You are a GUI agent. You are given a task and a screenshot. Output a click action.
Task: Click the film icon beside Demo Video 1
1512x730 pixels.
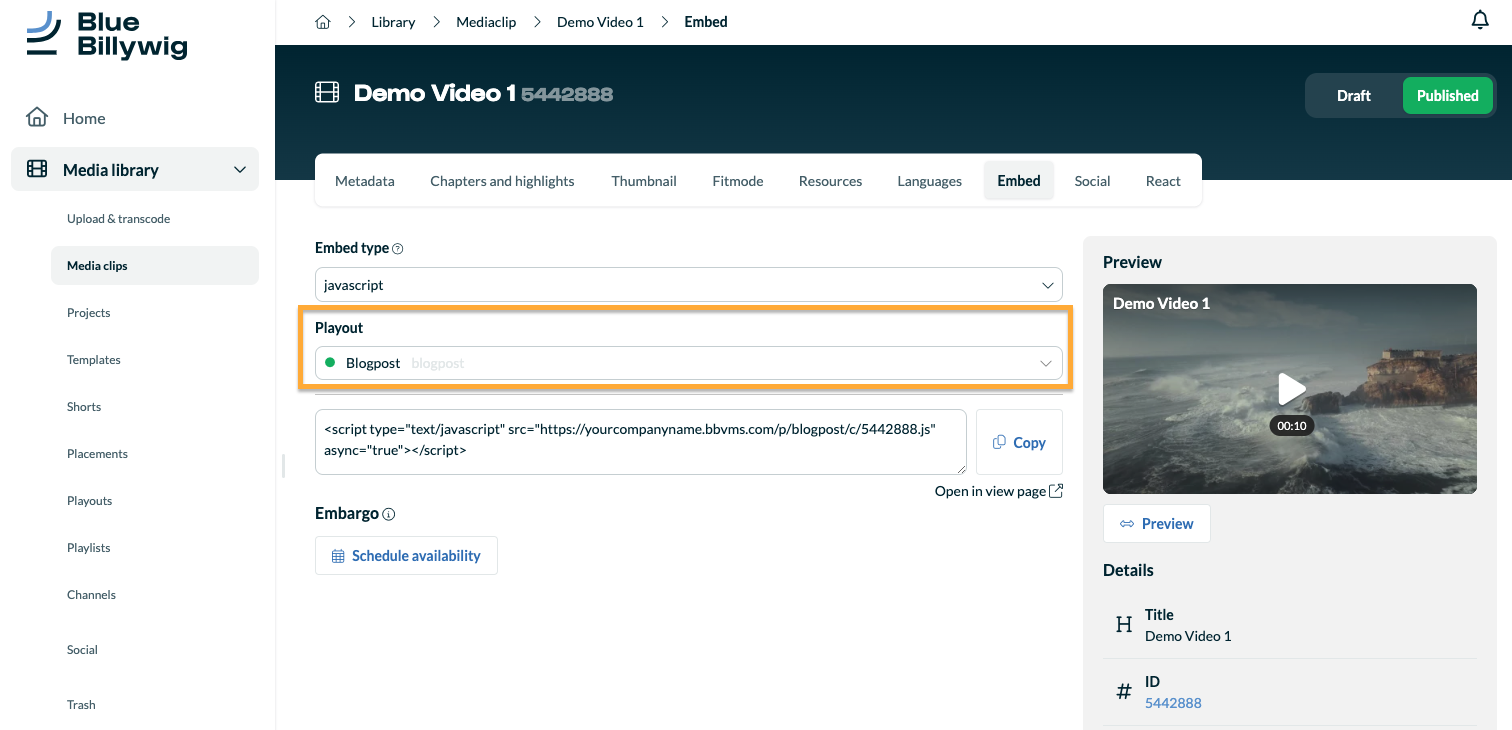pyautogui.click(x=327, y=93)
